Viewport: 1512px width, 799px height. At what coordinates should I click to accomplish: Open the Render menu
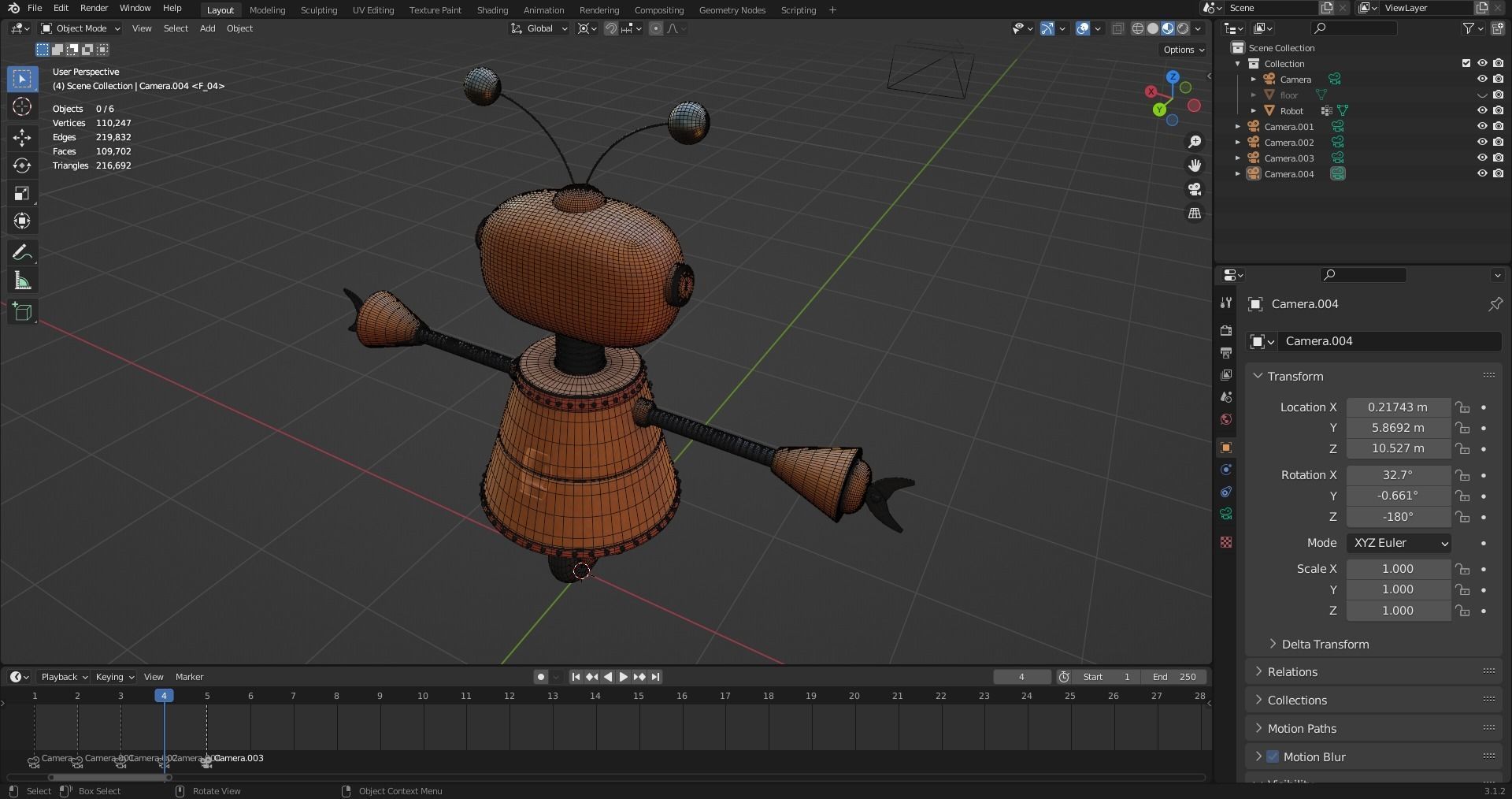(x=94, y=8)
